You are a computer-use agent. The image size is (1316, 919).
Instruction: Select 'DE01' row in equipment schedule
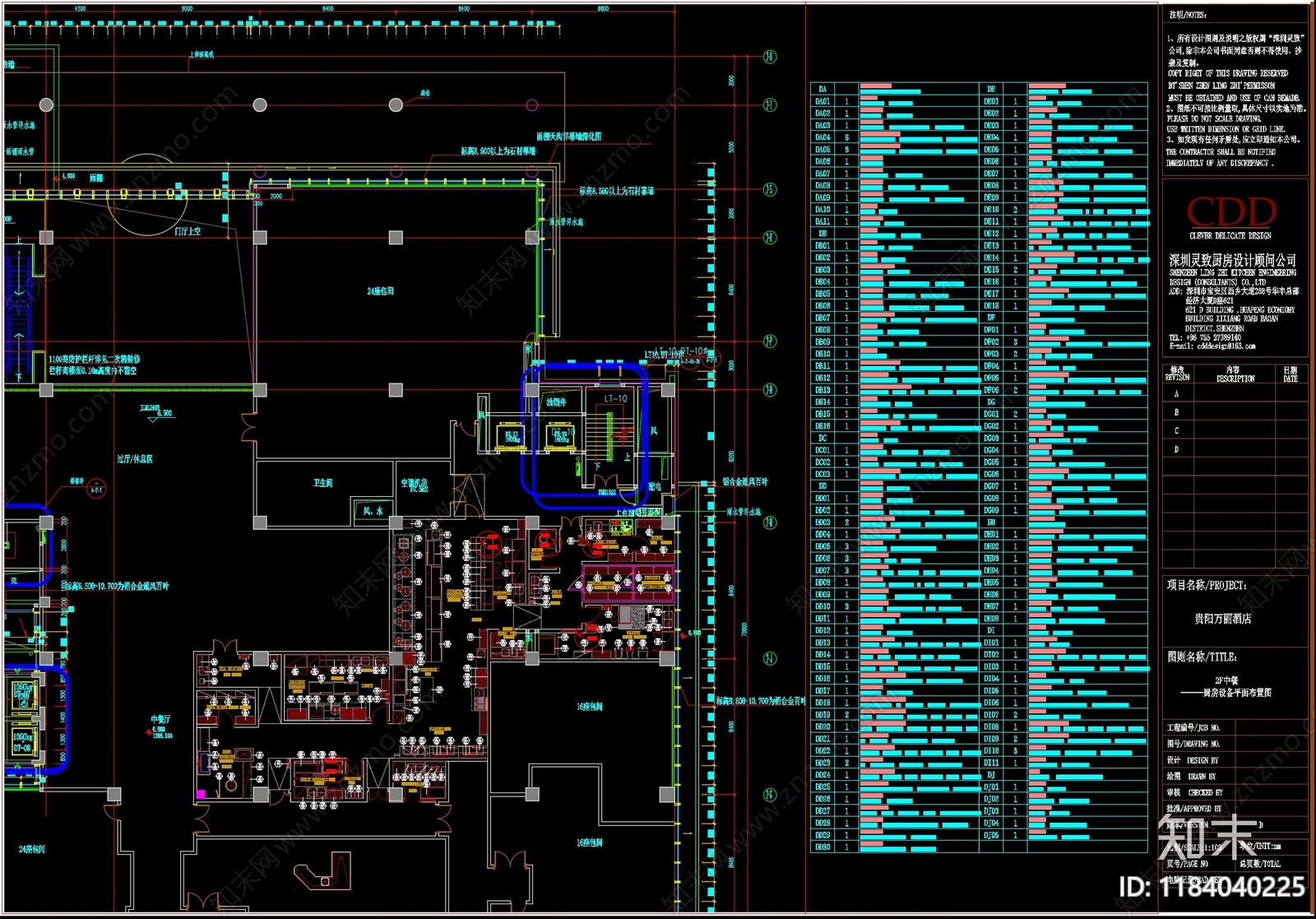point(1063,101)
